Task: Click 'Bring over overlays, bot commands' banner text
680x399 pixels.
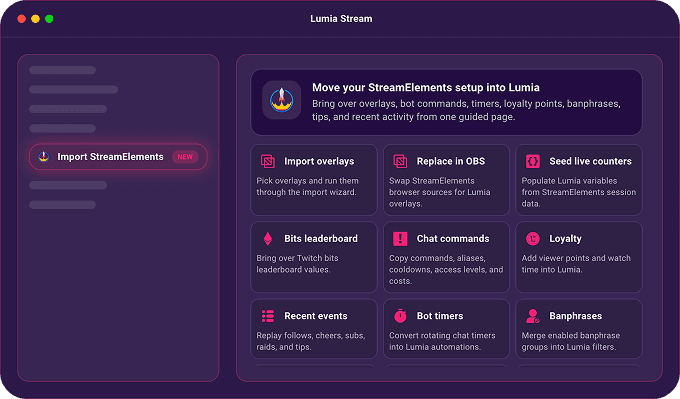Action: (466, 110)
